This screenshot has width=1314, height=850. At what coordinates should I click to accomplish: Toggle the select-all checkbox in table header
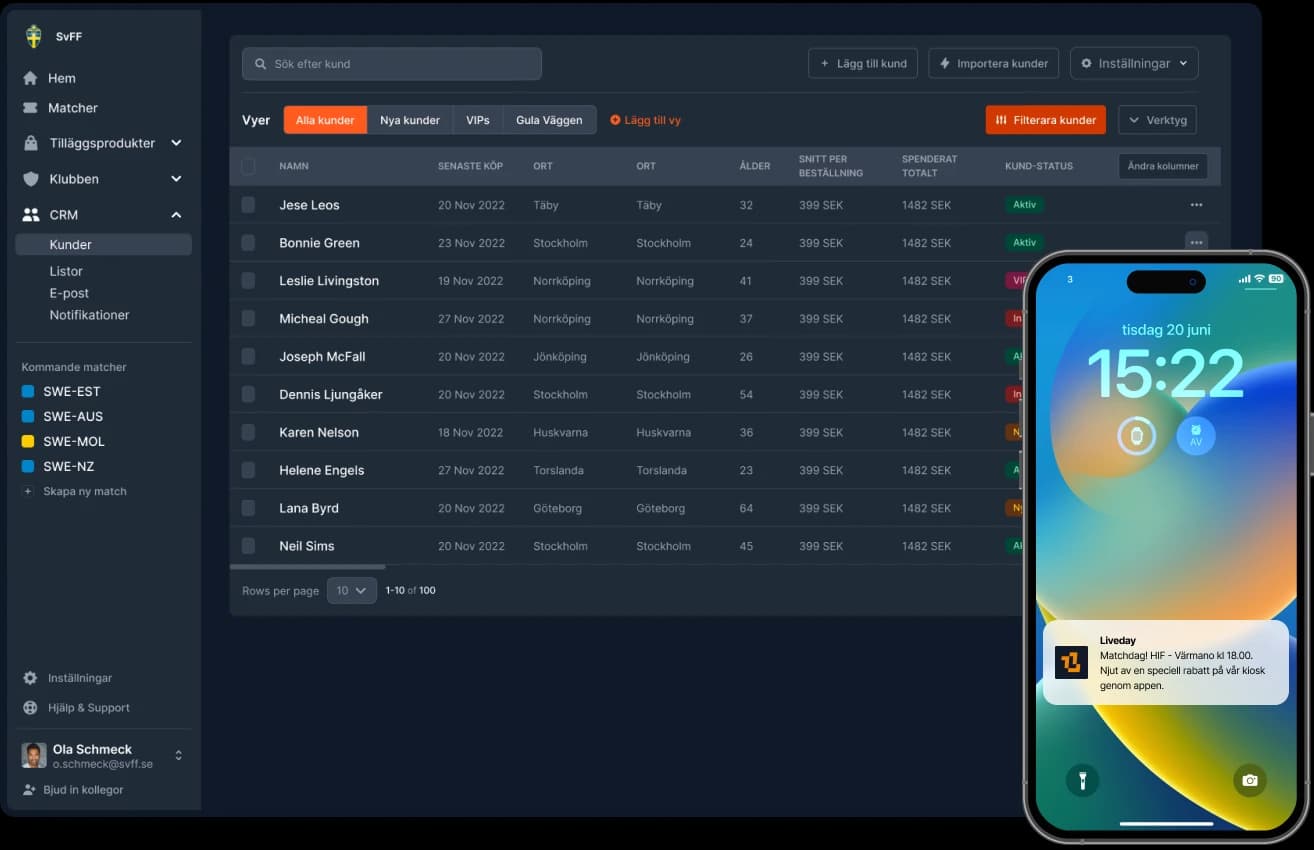(x=248, y=166)
